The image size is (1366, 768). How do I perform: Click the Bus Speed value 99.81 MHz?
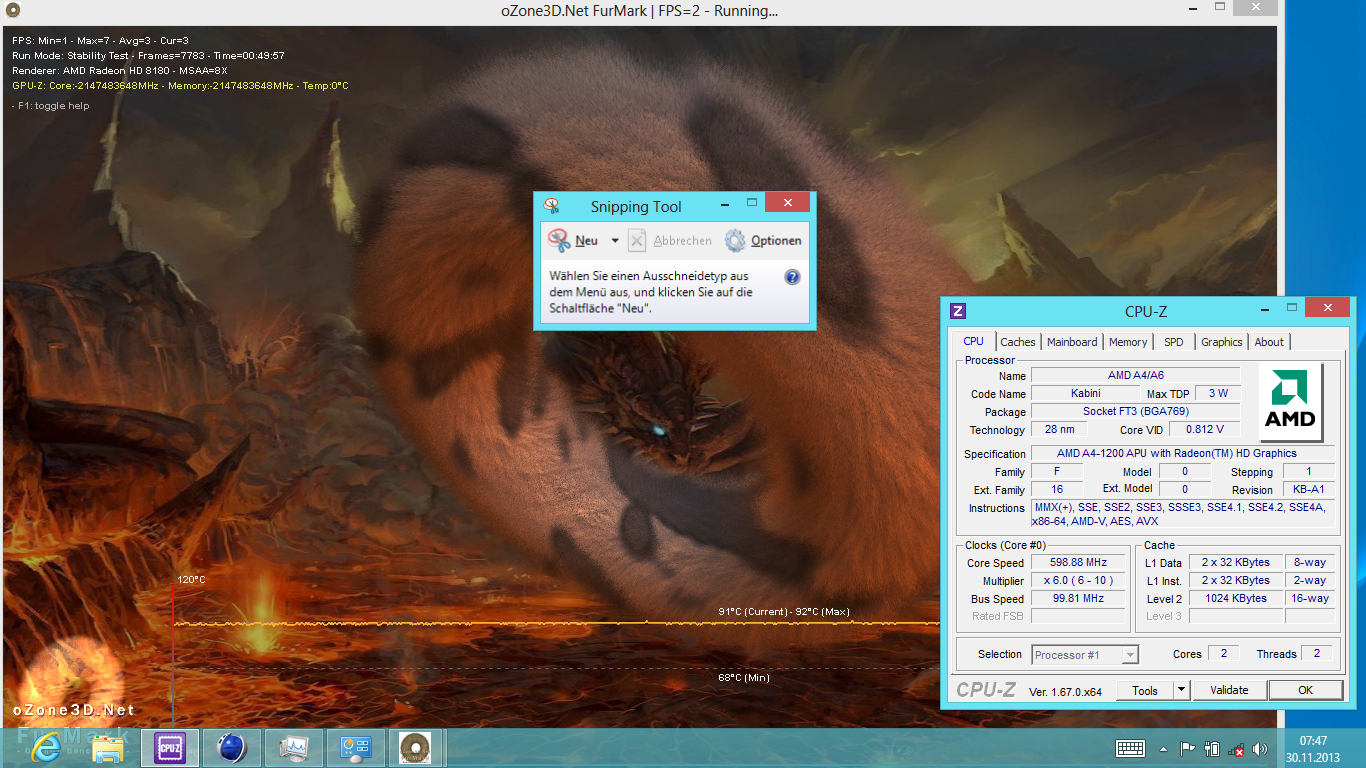(x=1078, y=599)
